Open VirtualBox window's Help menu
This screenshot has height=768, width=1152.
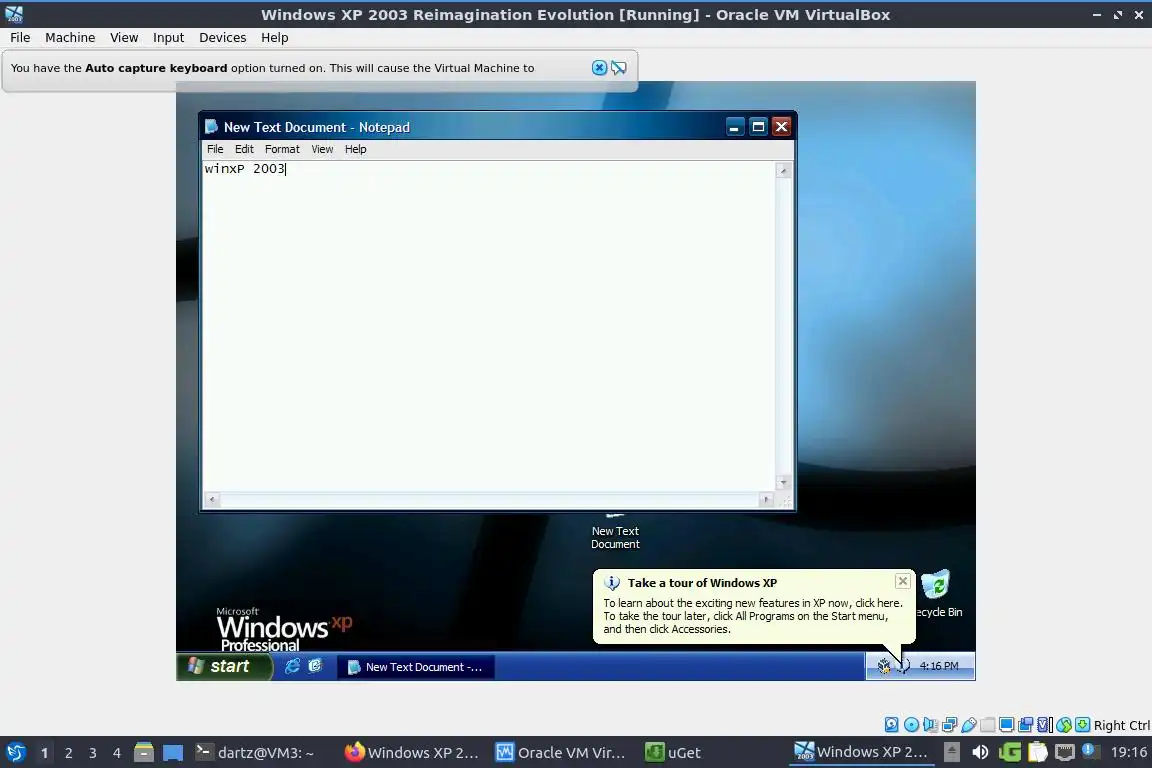[274, 37]
